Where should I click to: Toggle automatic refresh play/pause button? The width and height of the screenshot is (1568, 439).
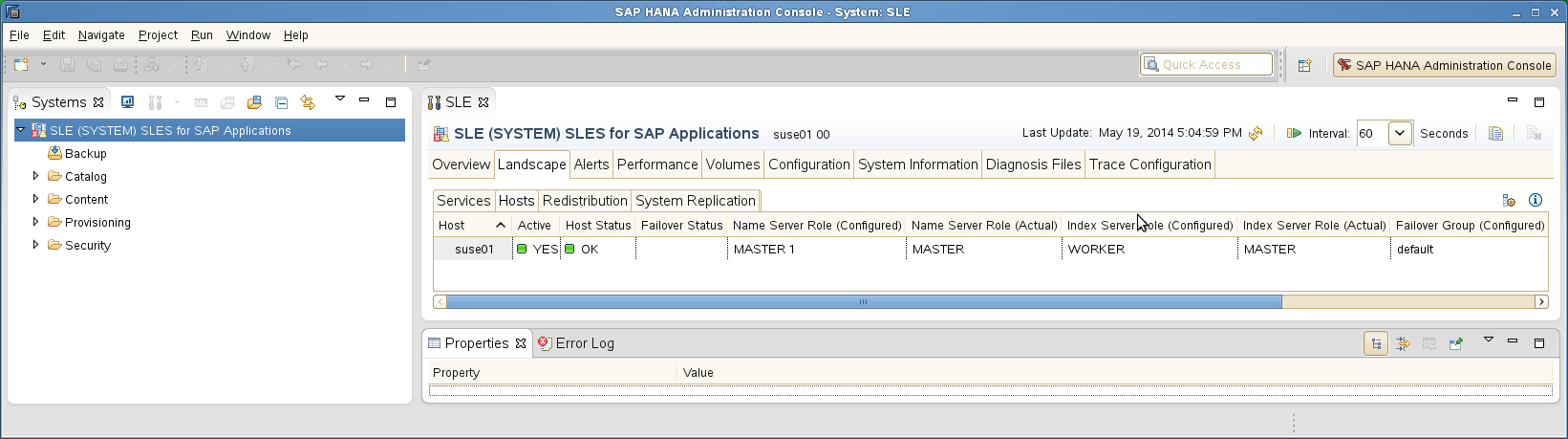tap(1294, 133)
